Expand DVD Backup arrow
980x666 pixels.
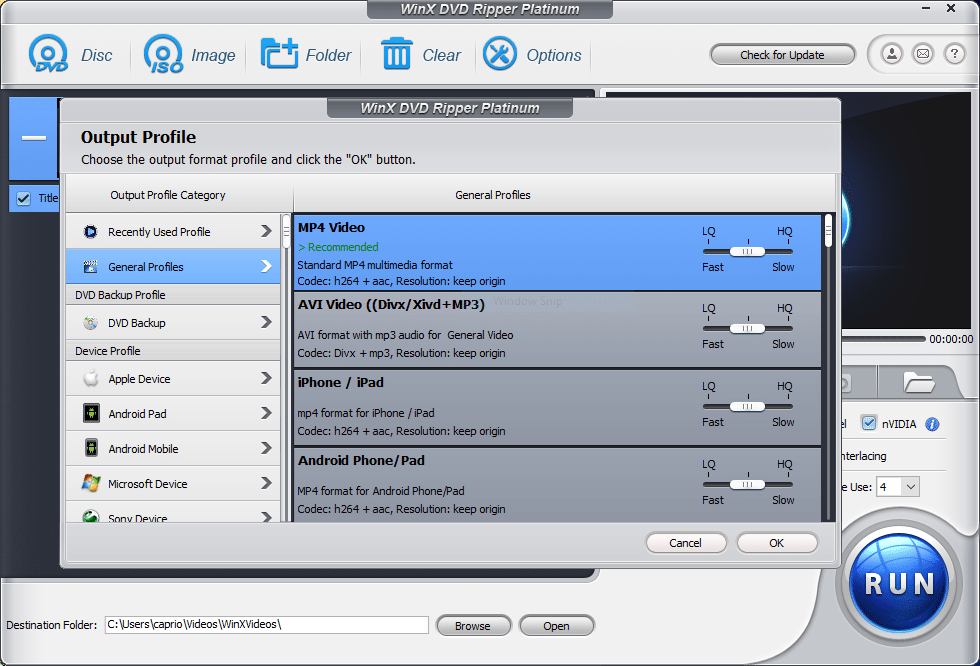coord(266,322)
